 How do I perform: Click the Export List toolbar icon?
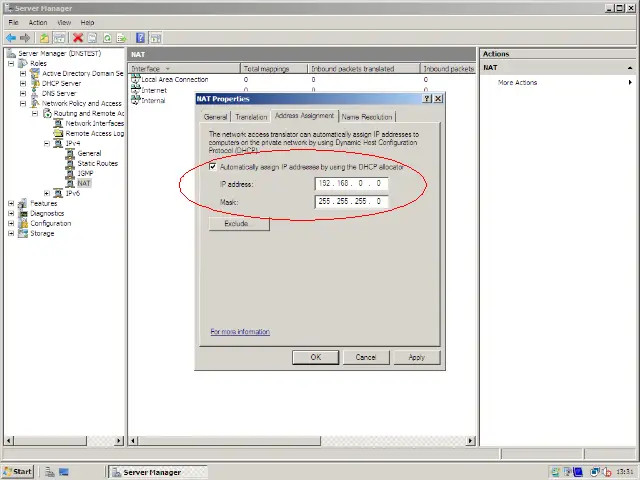[x=122, y=38]
